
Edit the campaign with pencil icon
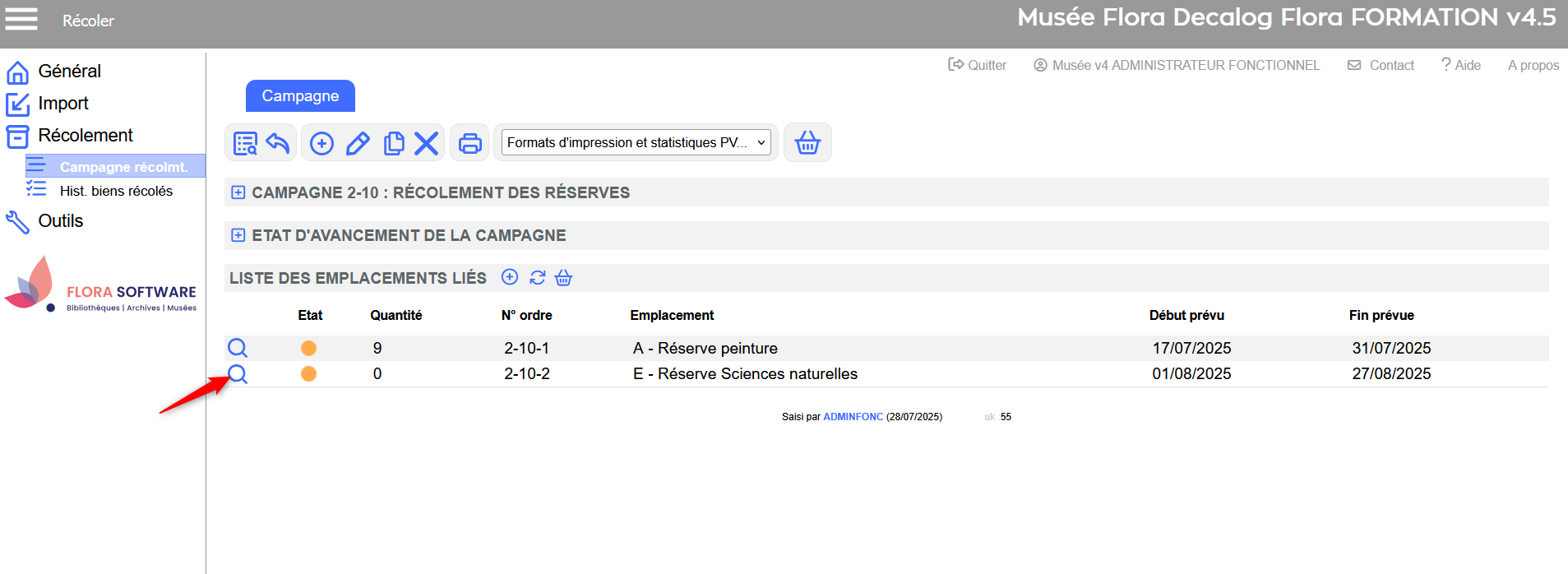coord(358,143)
